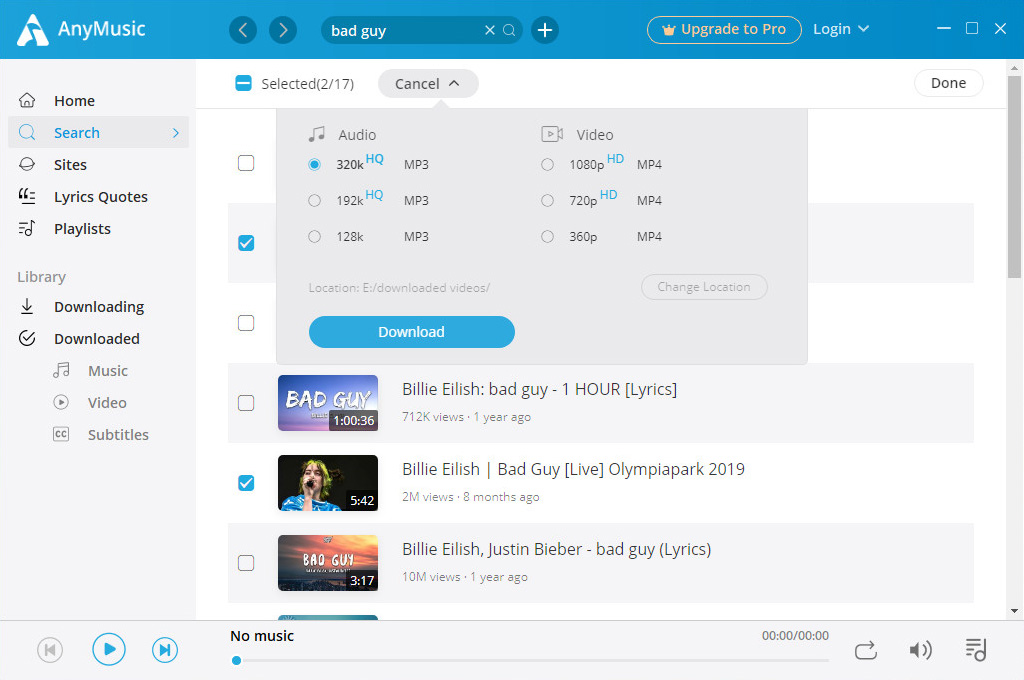The width and height of the screenshot is (1024, 680).
Task: Select 360p MP4 video quality
Action: 547,236
